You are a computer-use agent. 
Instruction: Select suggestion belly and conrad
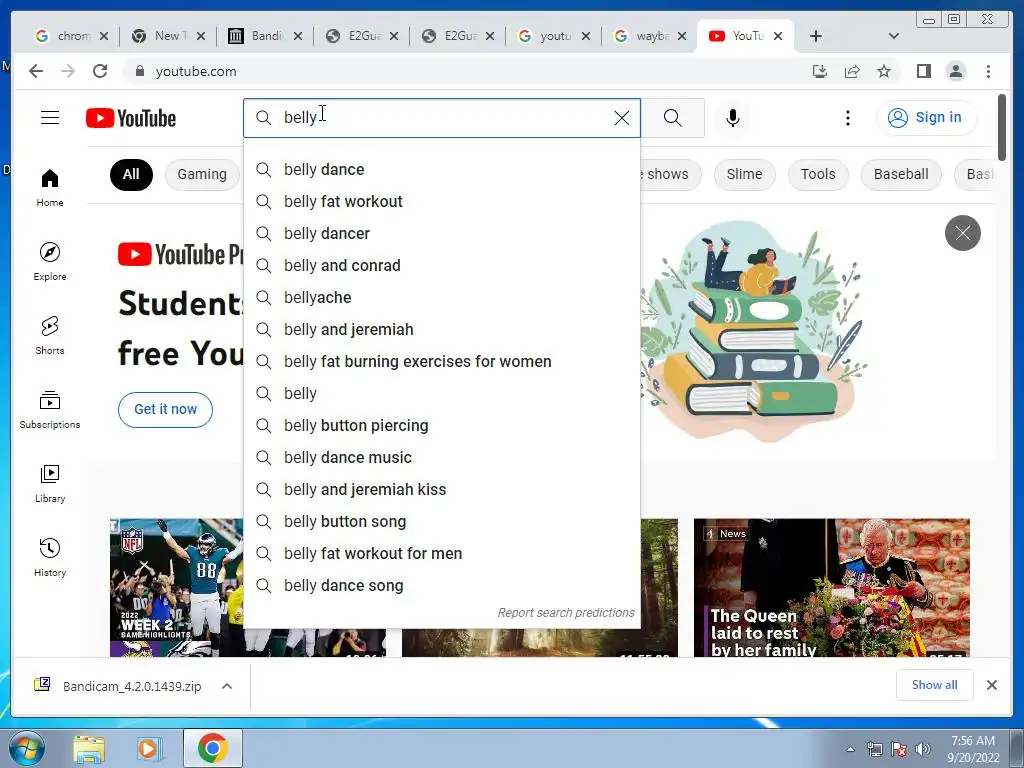coord(441,265)
